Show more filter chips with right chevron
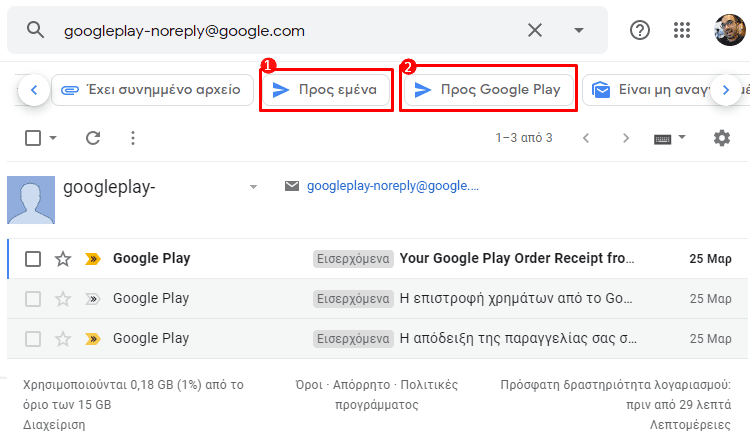 point(726,89)
